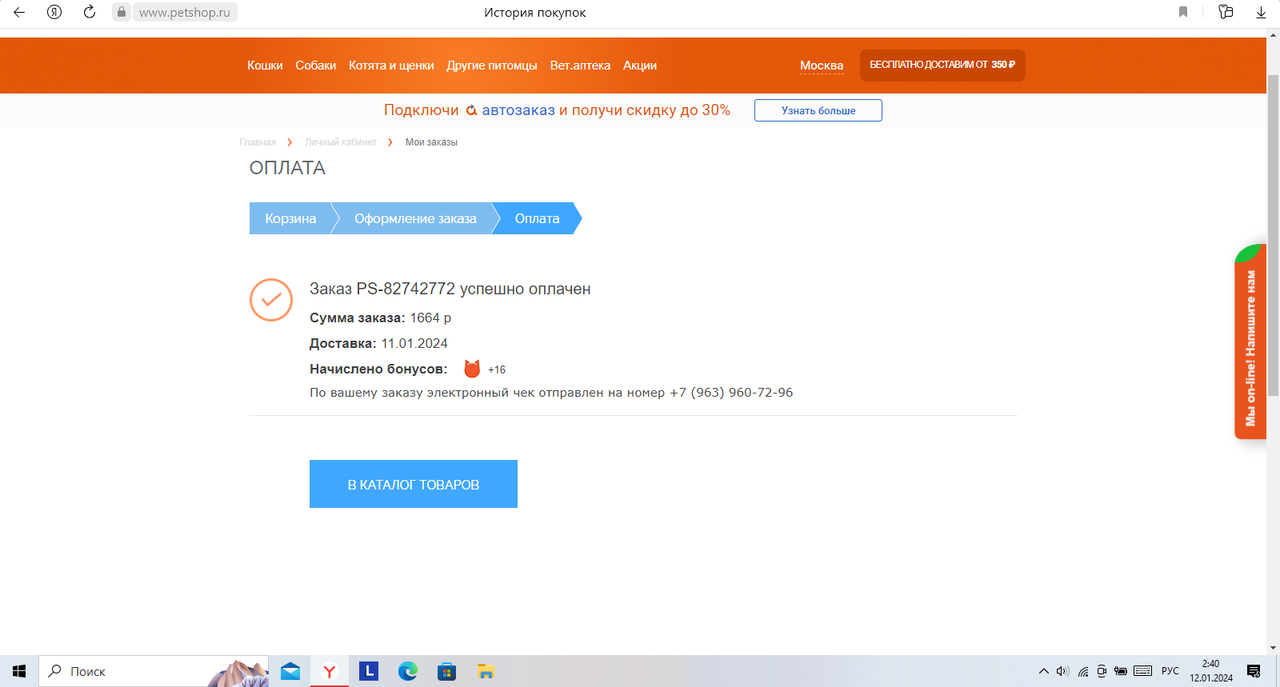Show hidden tray icons chevron
This screenshot has width=1280, height=687.
[1044, 671]
